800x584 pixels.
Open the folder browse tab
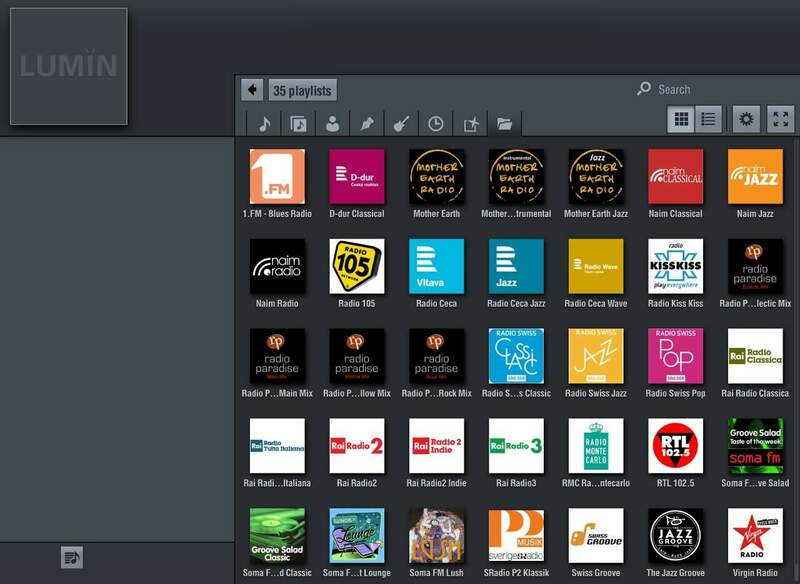coord(505,123)
